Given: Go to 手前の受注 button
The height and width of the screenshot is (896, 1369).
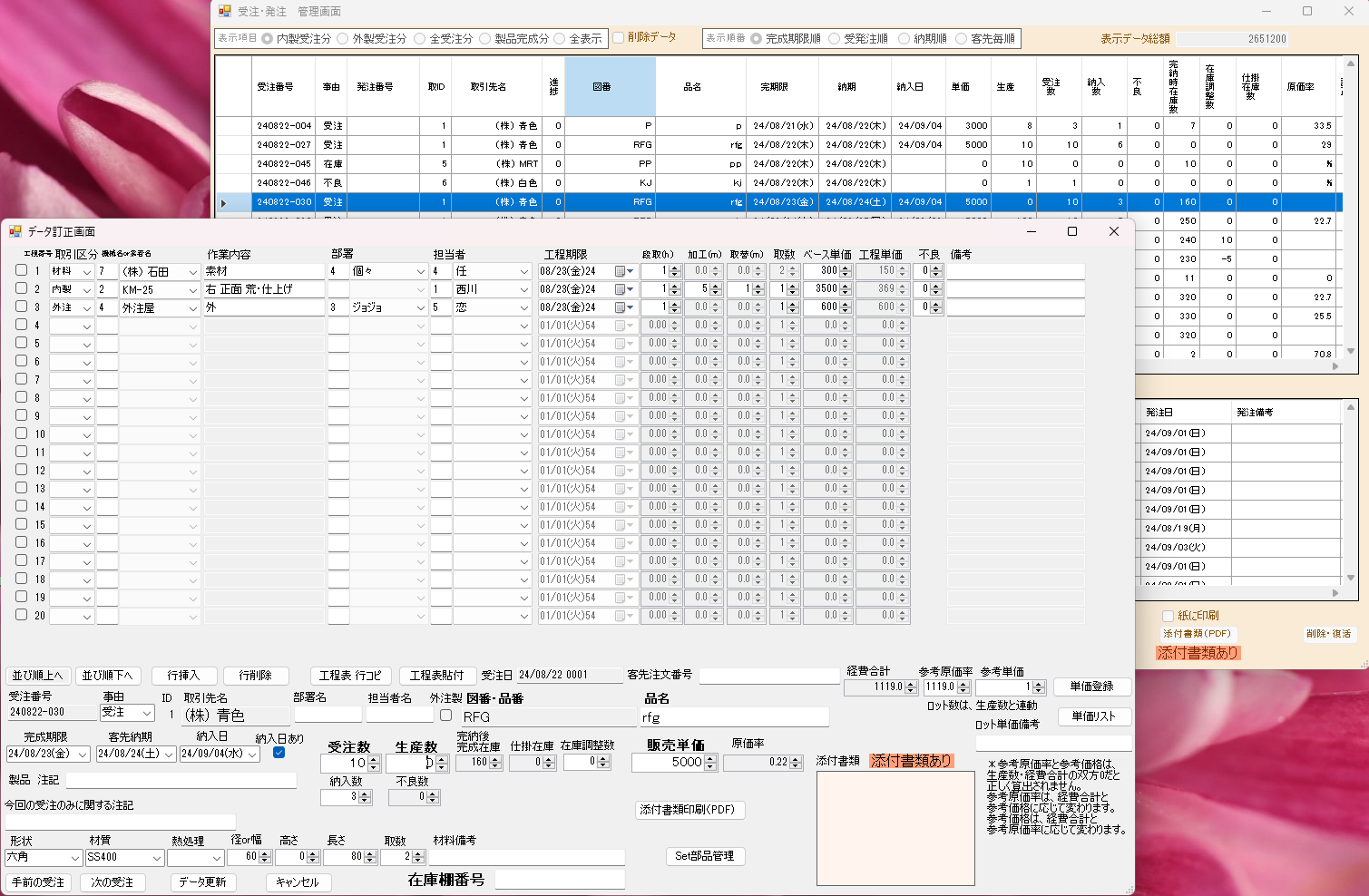Looking at the screenshot, I should point(38,882).
